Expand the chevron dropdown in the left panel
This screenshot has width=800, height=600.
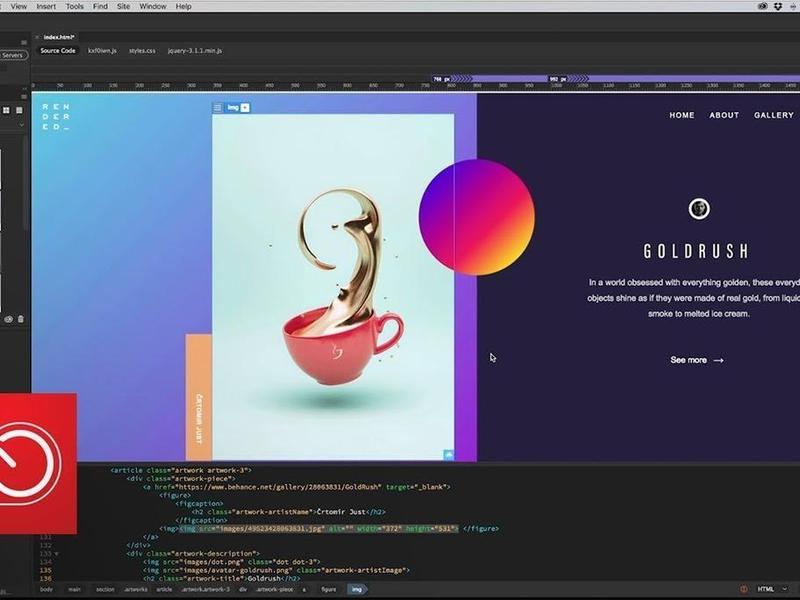pos(21,125)
